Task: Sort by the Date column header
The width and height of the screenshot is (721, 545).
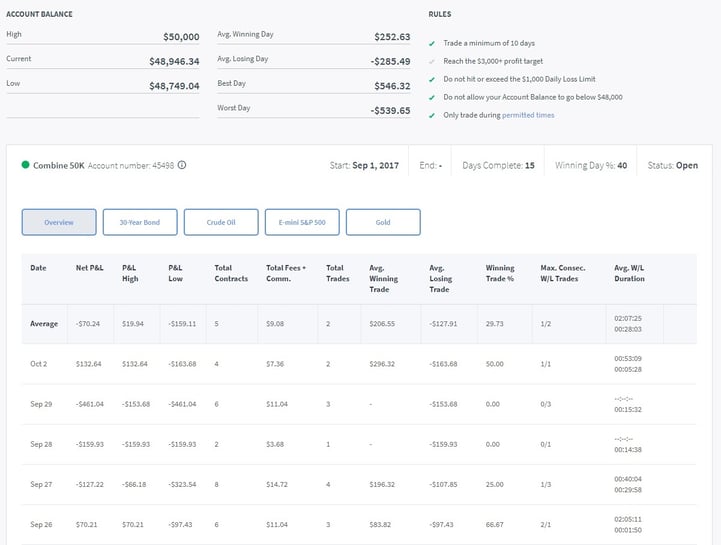Action: (x=38, y=268)
